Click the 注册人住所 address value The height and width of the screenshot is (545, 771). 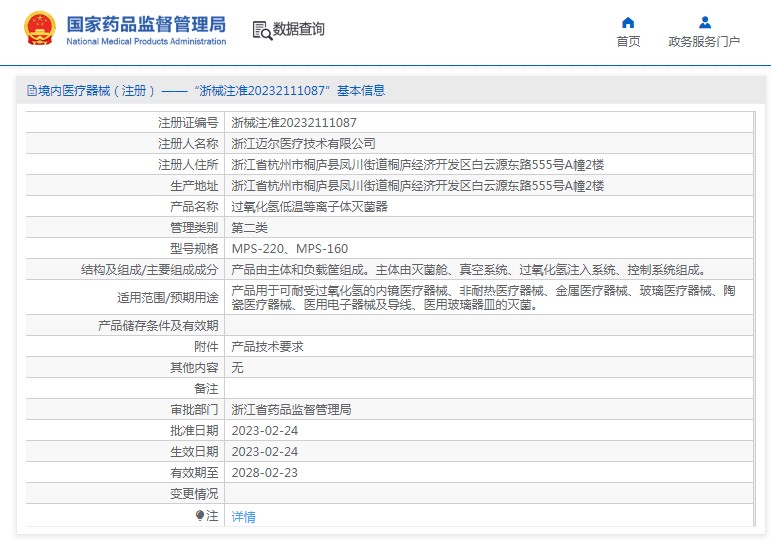click(x=417, y=165)
